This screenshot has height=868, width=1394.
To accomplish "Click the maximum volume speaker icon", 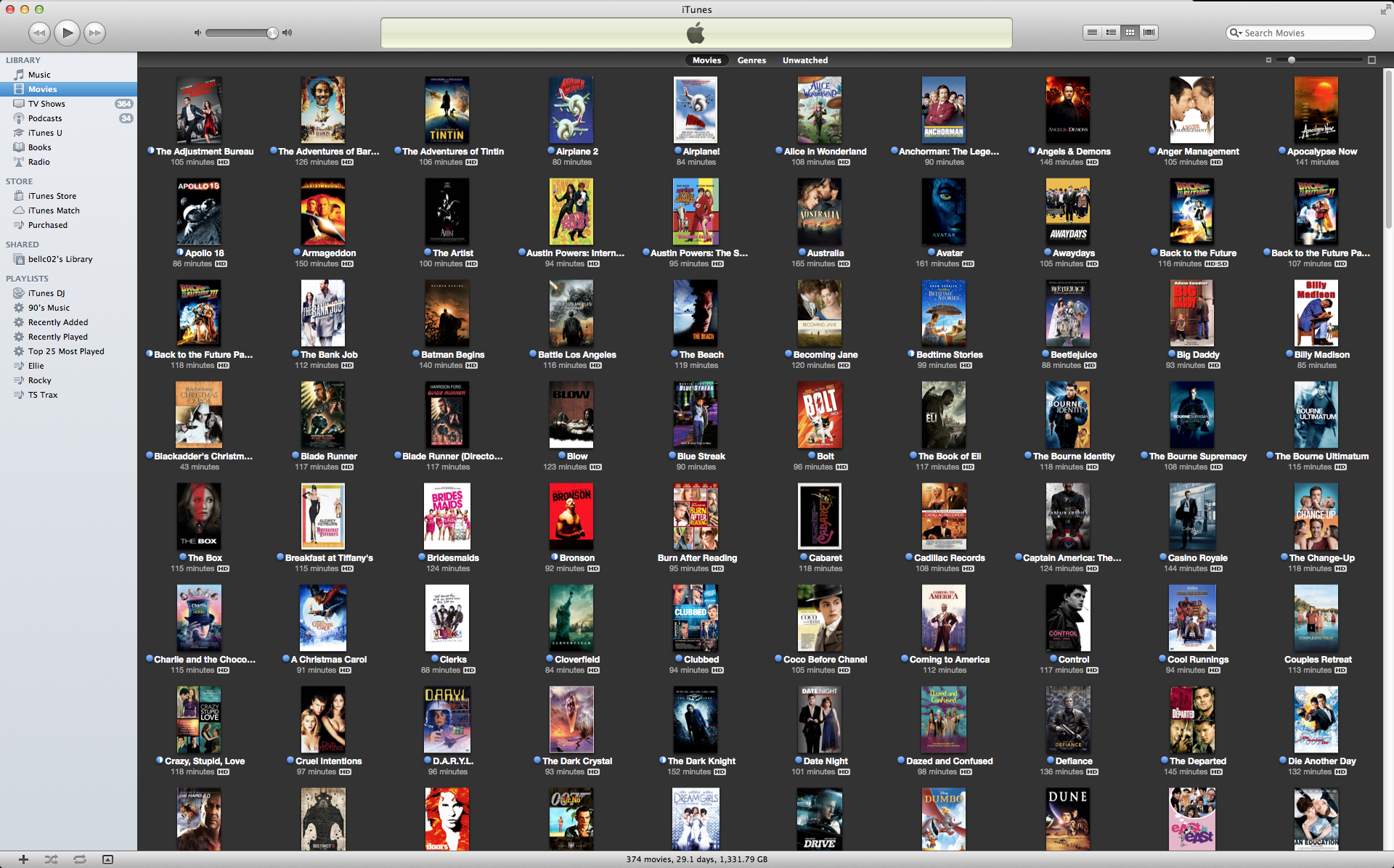I will pos(288,33).
